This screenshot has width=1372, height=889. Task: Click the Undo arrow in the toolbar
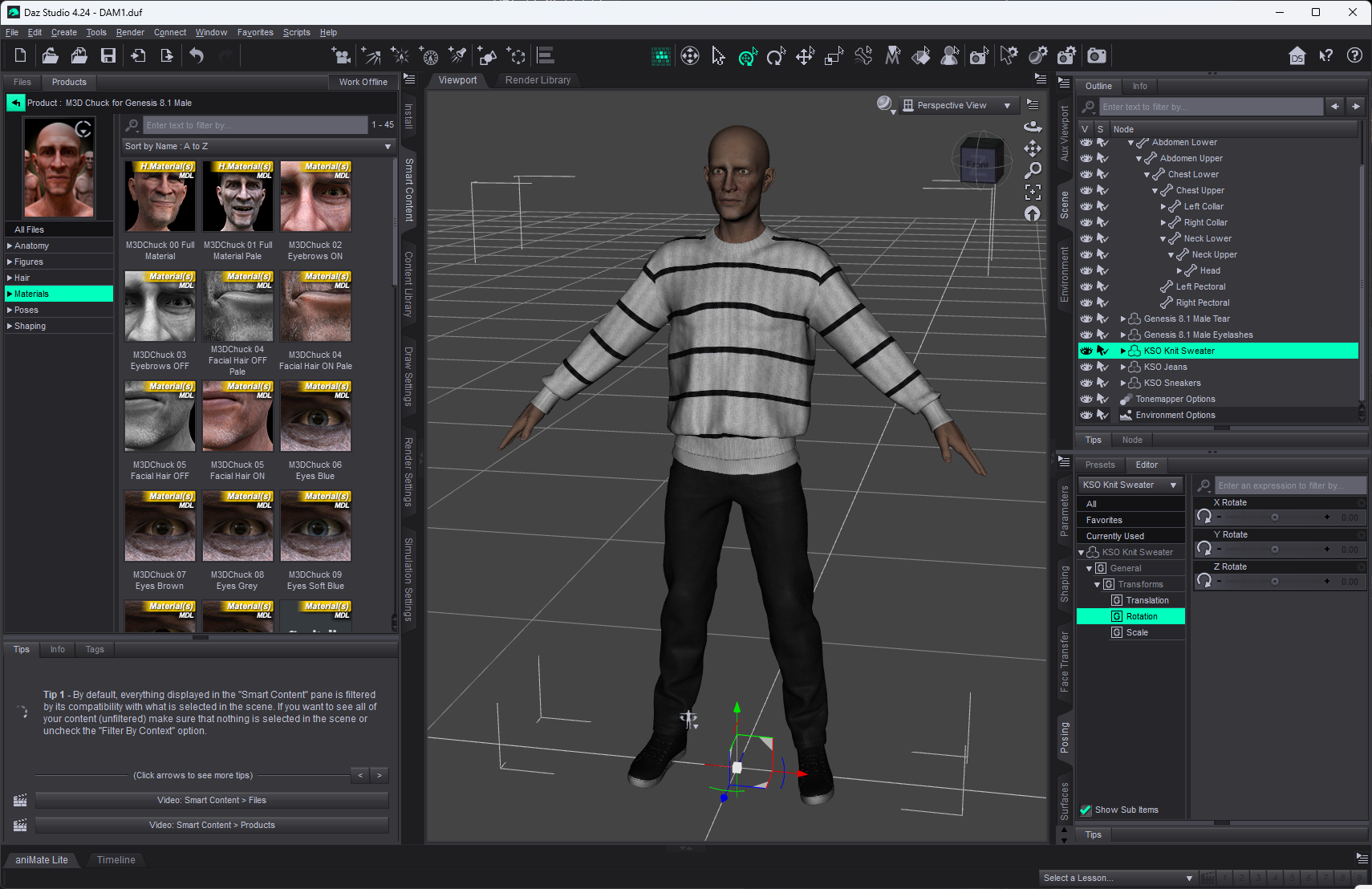click(x=197, y=55)
